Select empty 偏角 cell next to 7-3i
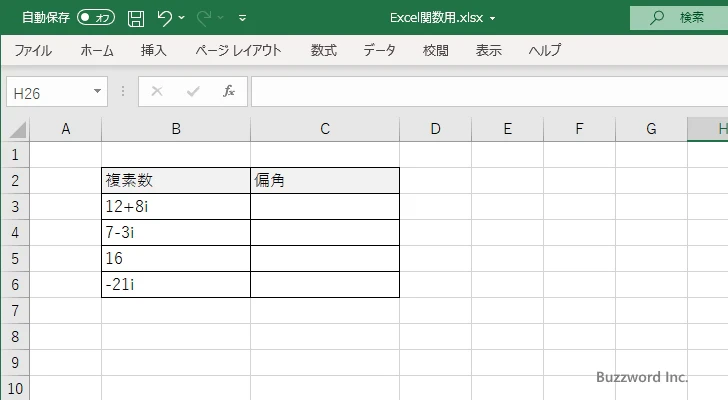Screen dimensions: 728x400 point(325,232)
